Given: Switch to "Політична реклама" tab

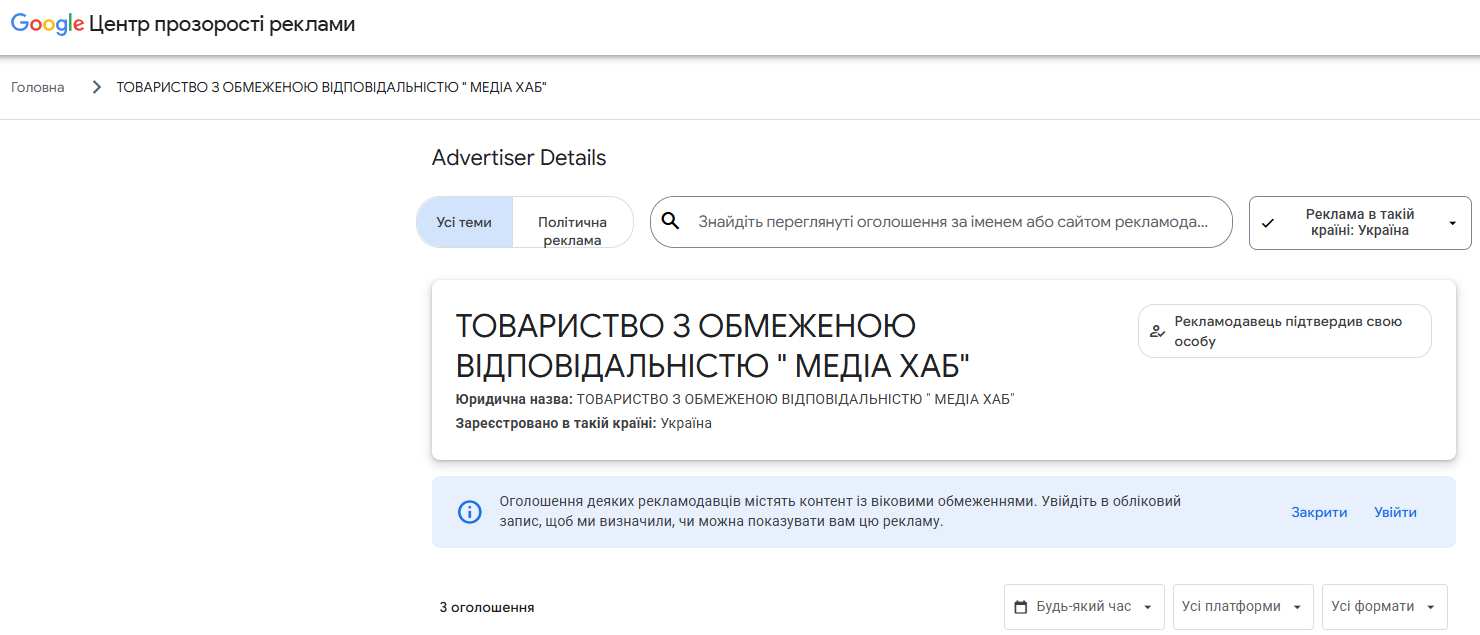Looking at the screenshot, I should (573, 222).
